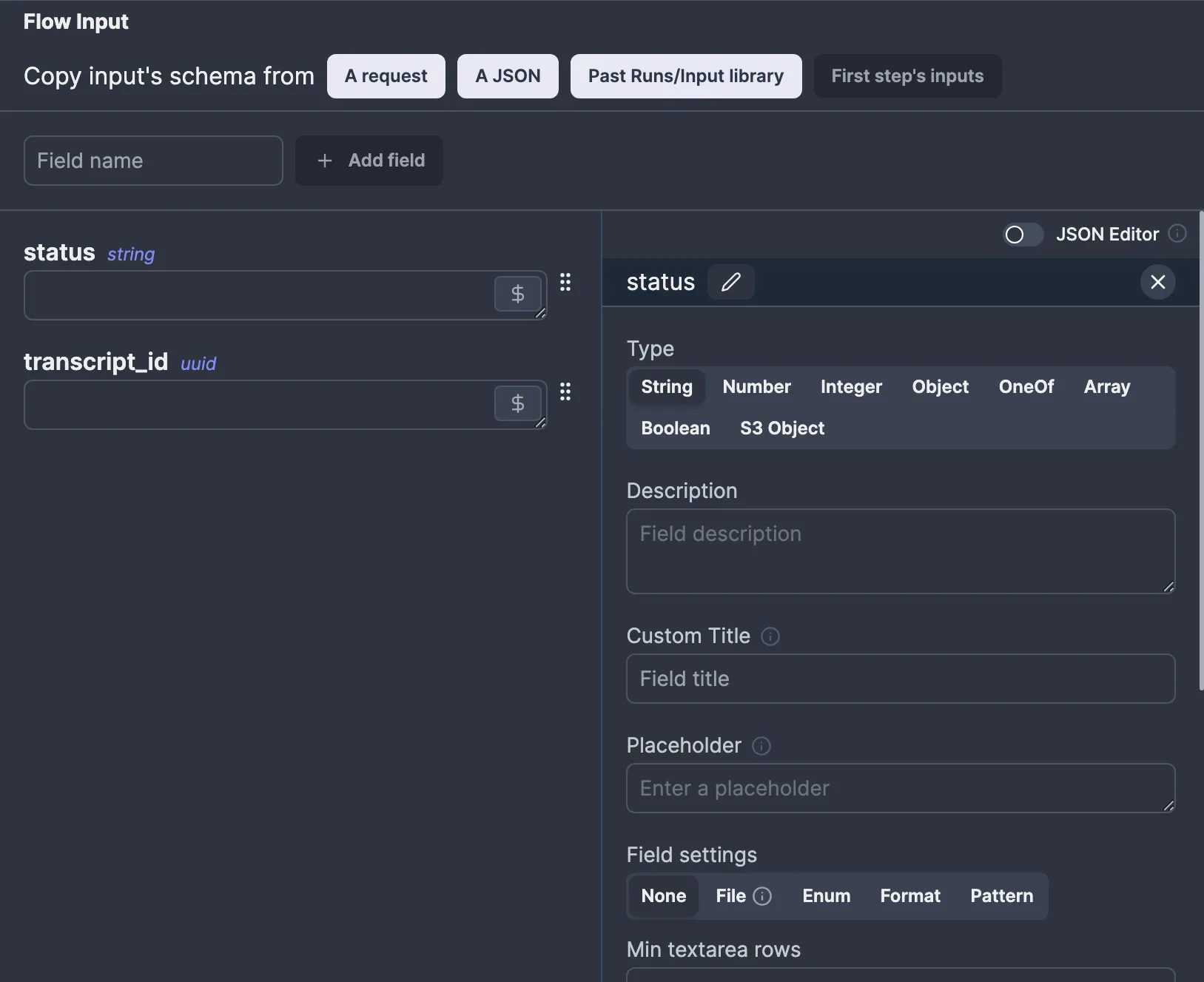Viewport: 1204px width, 982px height.
Task: Click the info icon next to Custom Title
Action: 770,636
